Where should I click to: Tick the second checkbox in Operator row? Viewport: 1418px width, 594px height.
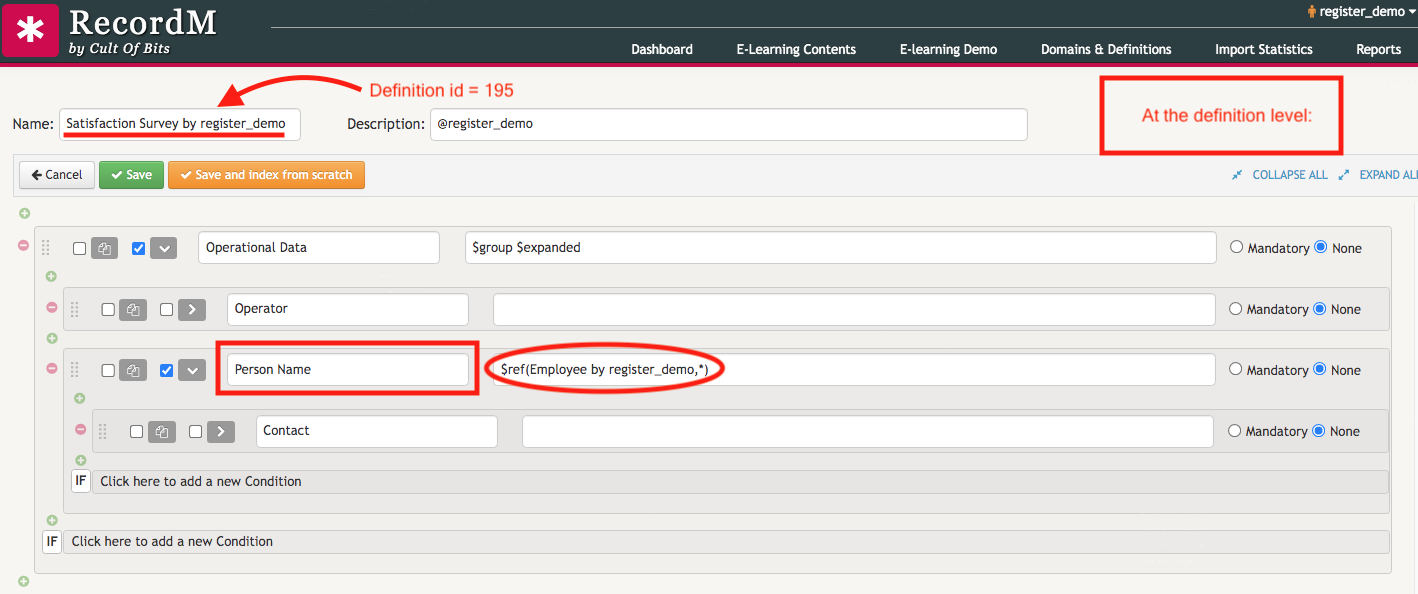coord(167,310)
